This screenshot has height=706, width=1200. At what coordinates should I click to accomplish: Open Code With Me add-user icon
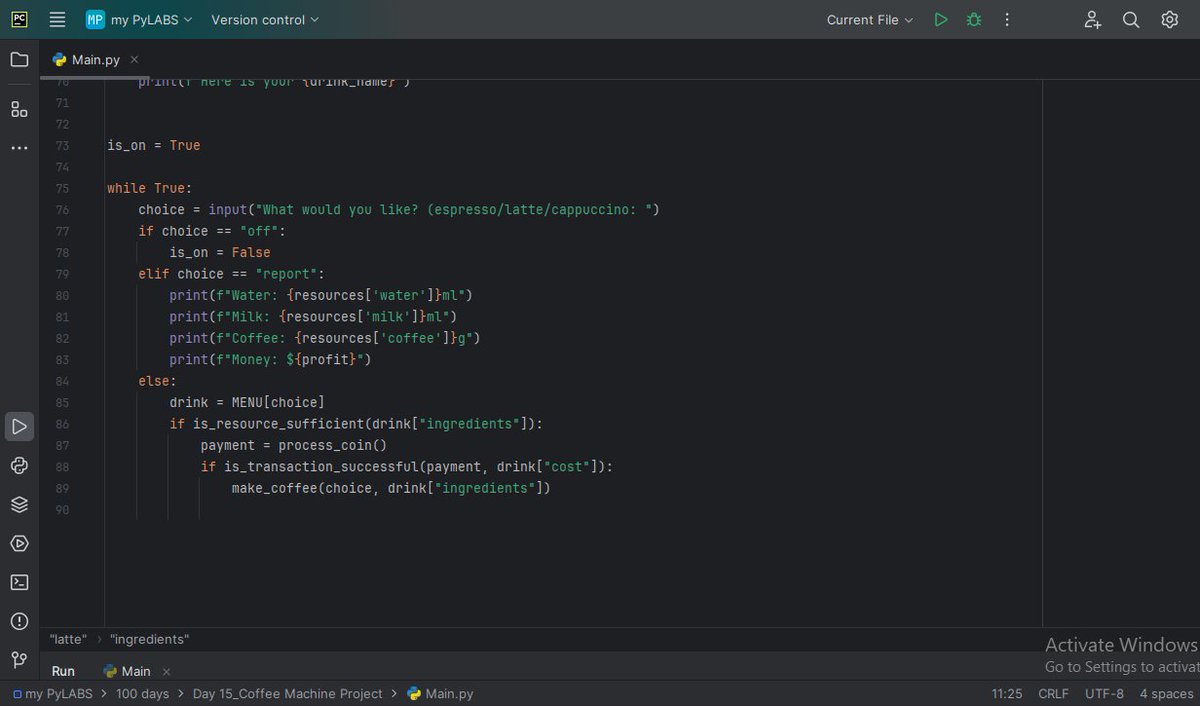coord(1093,20)
